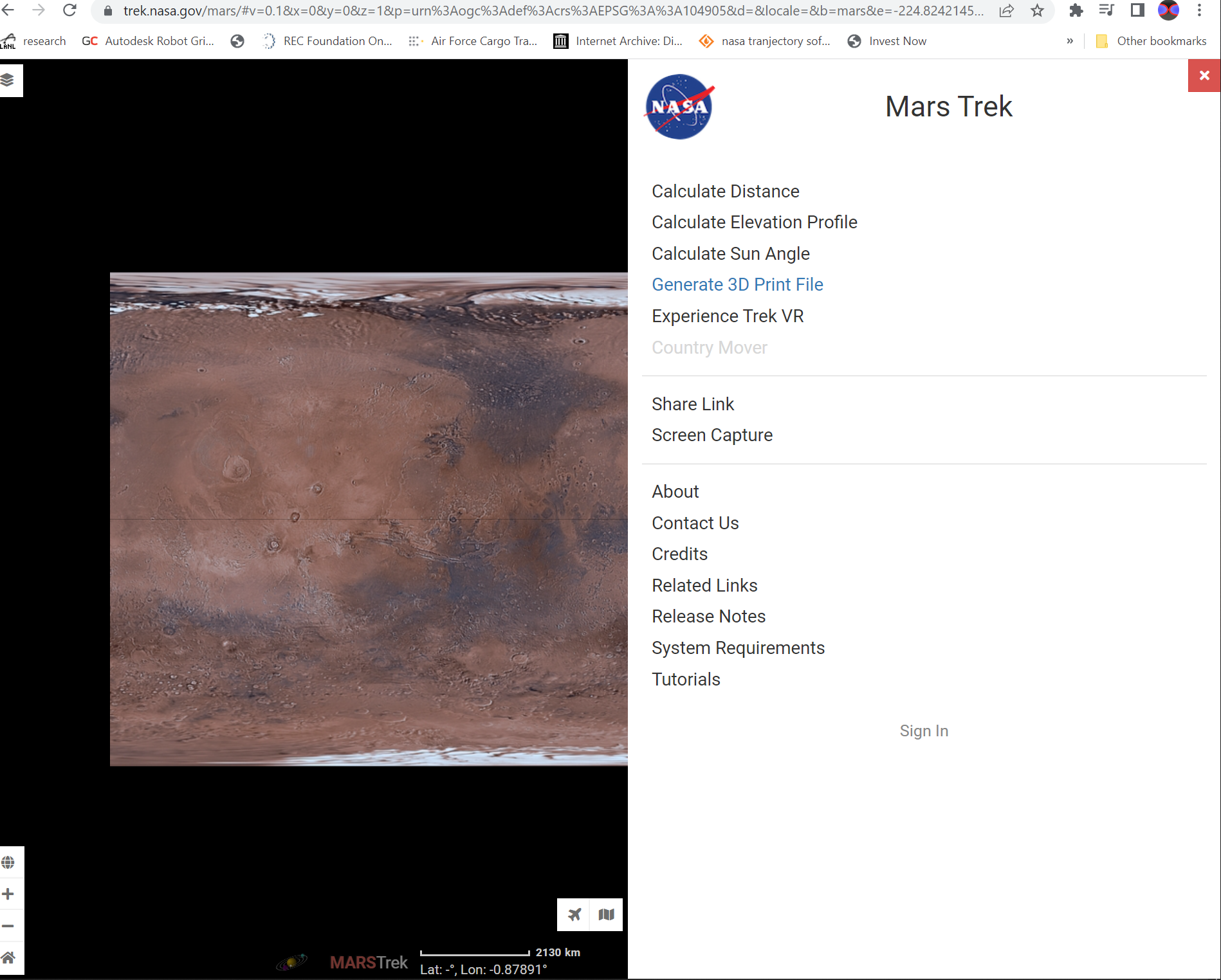Select Calculate Elevation Profile
Image resolution: width=1221 pixels, height=980 pixels.
pos(754,222)
